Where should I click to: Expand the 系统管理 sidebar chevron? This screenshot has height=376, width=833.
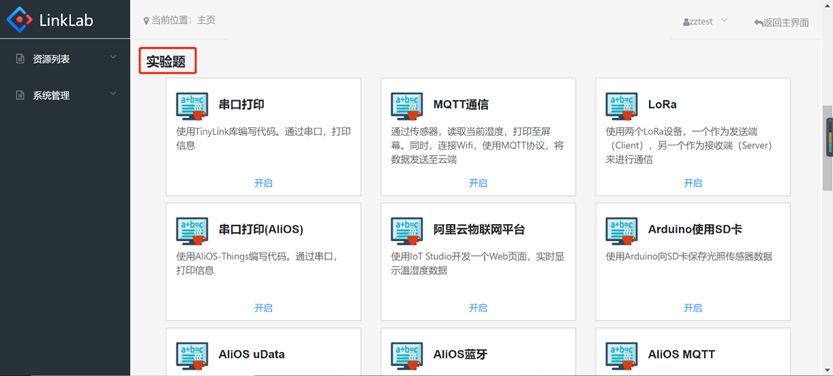(x=113, y=93)
